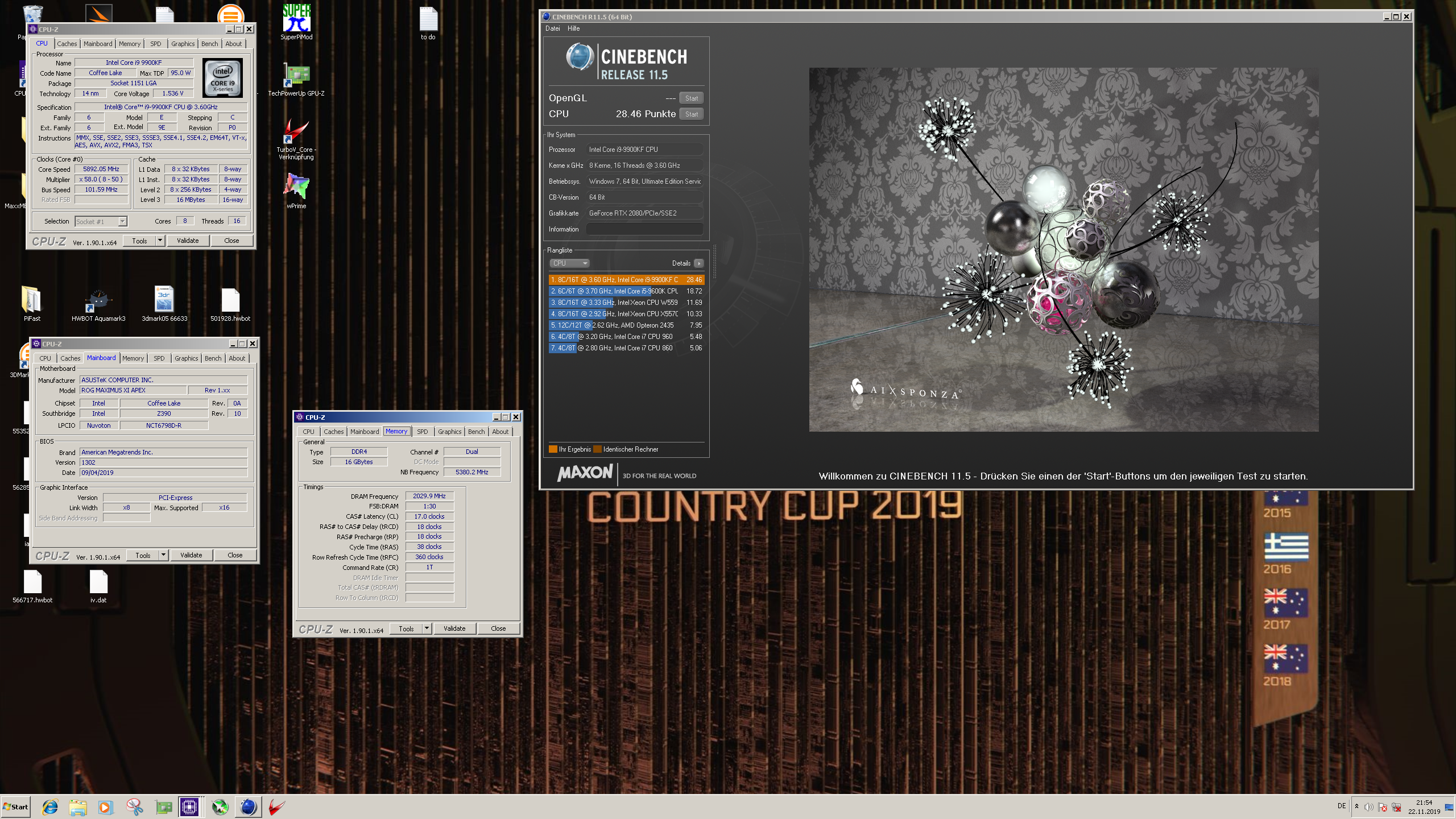This screenshot has width=1456, height=819.
Task: Open About tab in Memory CPU-Z window
Action: click(x=500, y=432)
